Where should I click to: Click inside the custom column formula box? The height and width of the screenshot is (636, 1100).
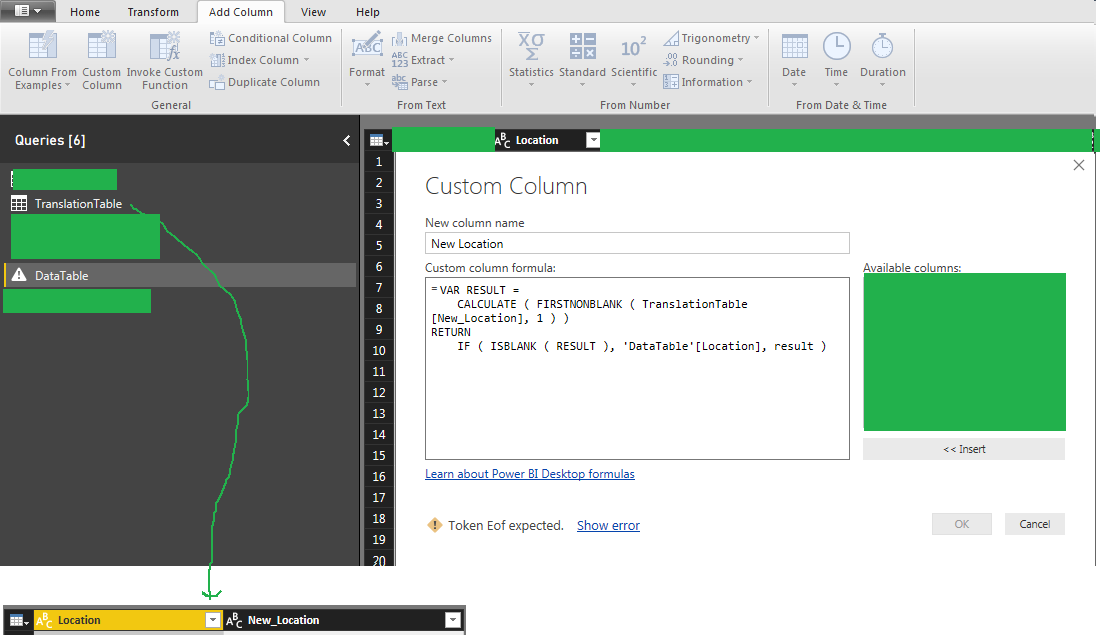tap(637, 368)
